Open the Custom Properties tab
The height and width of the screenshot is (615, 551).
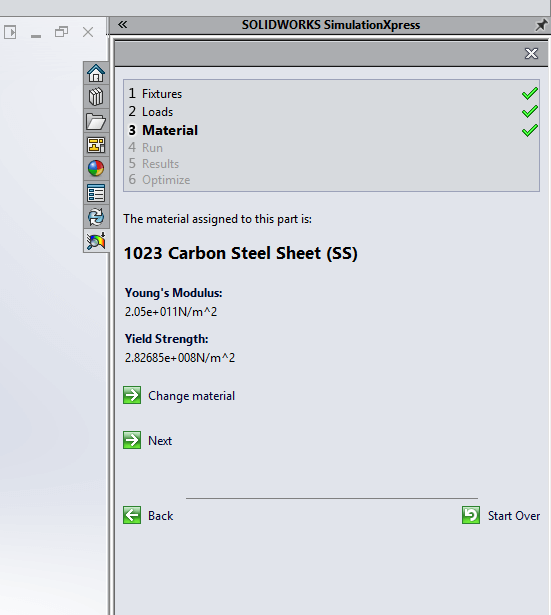click(96, 193)
